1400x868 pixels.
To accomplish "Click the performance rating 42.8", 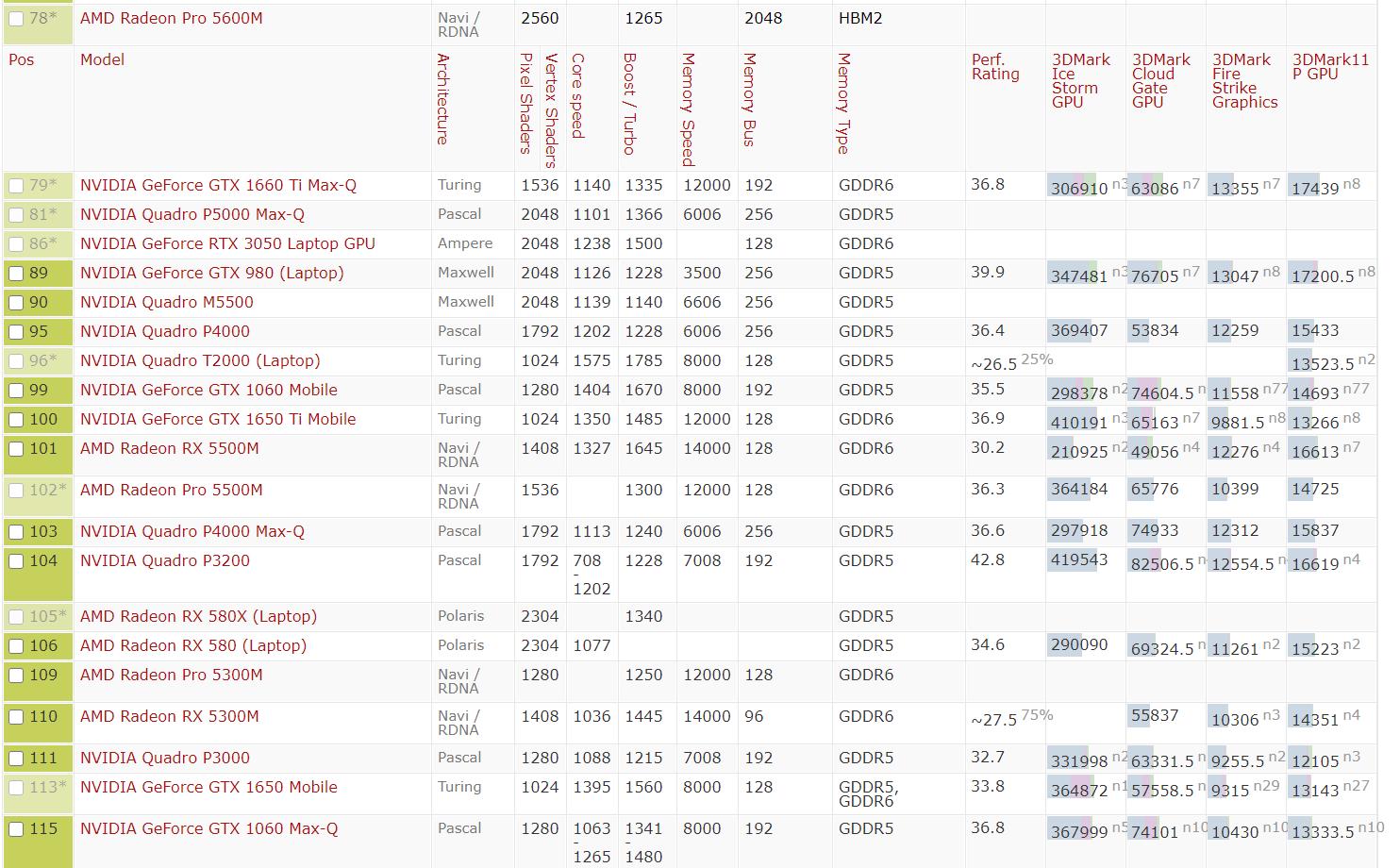I will (x=988, y=560).
